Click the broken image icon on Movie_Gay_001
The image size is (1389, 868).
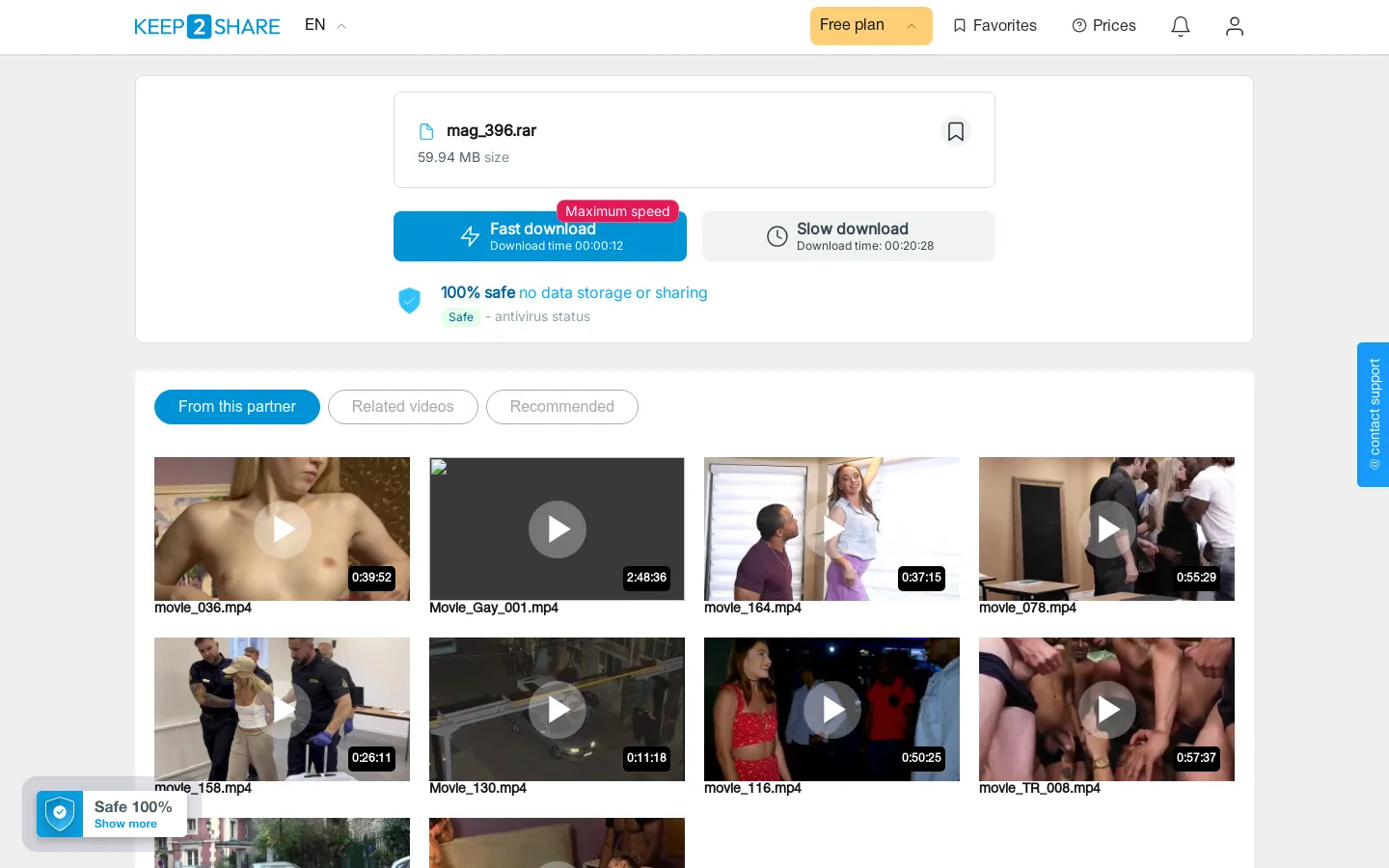439,468
